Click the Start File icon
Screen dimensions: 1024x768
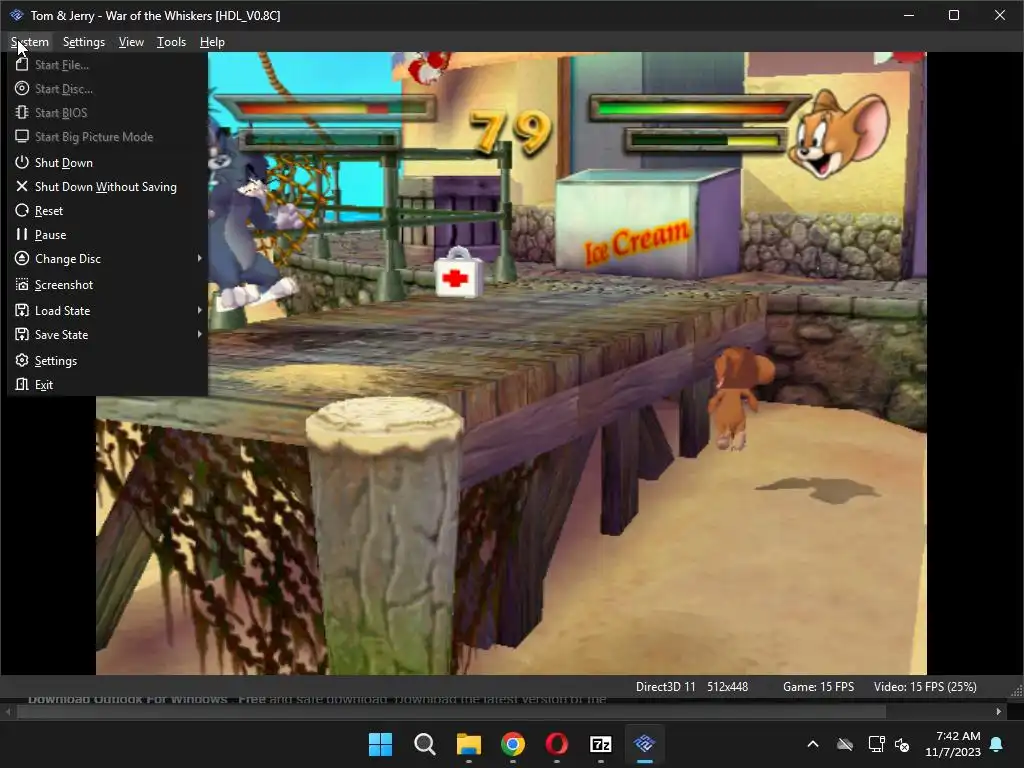[x=22, y=64]
